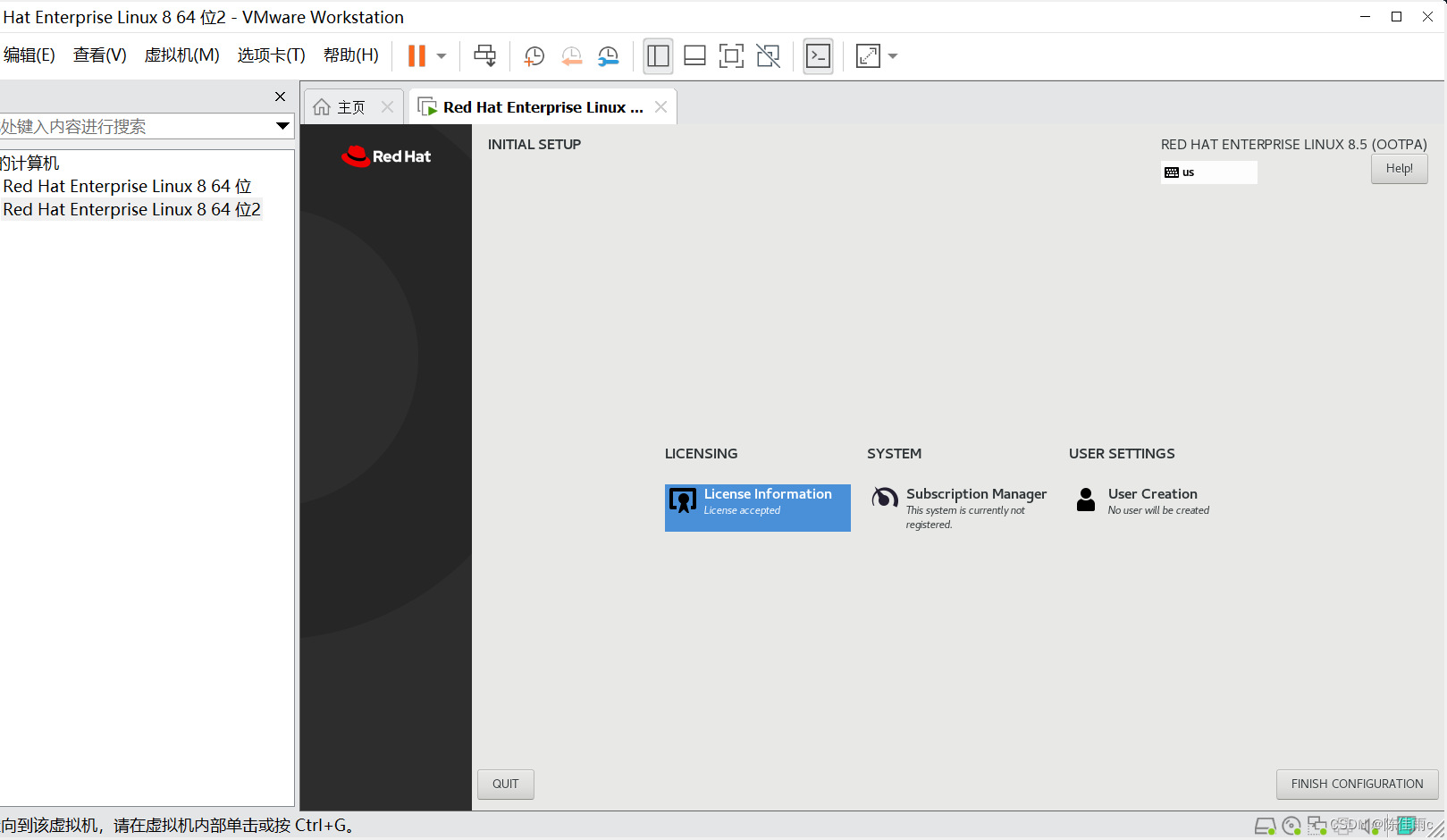The height and width of the screenshot is (840, 1447).
Task: Click the hard disk status bar icon
Action: click(x=1265, y=826)
